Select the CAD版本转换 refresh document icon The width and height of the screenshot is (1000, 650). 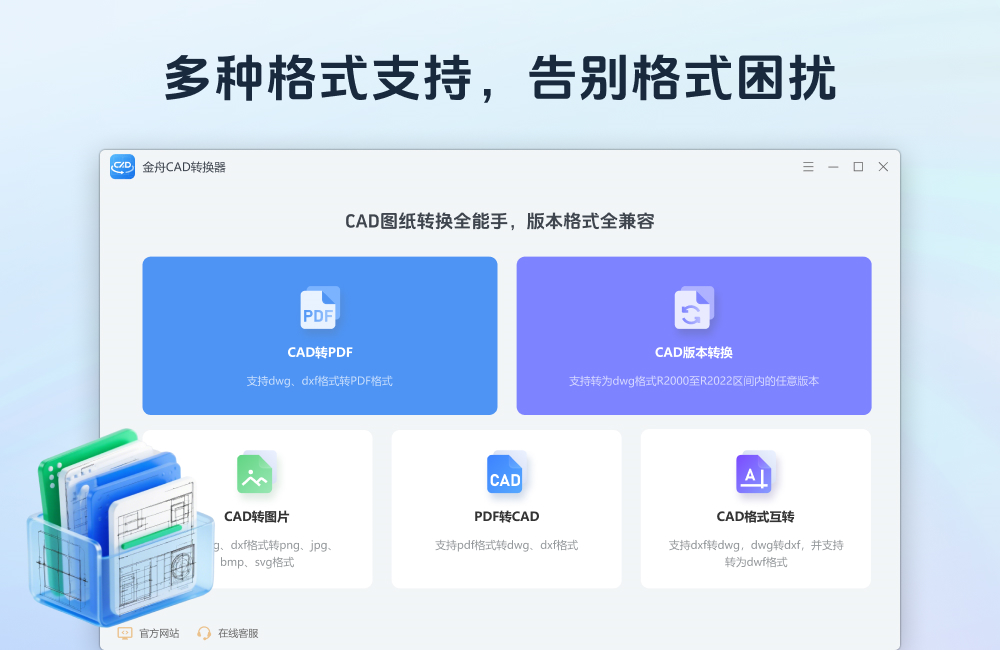pyautogui.click(x=693, y=308)
